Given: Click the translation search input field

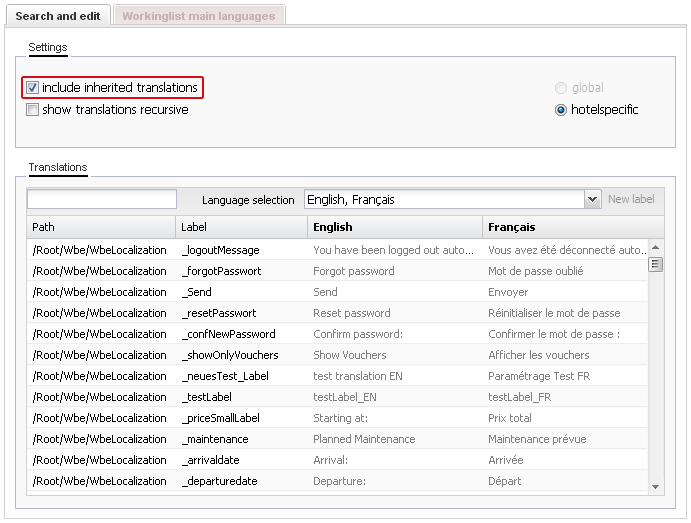Looking at the screenshot, I should (x=102, y=200).
